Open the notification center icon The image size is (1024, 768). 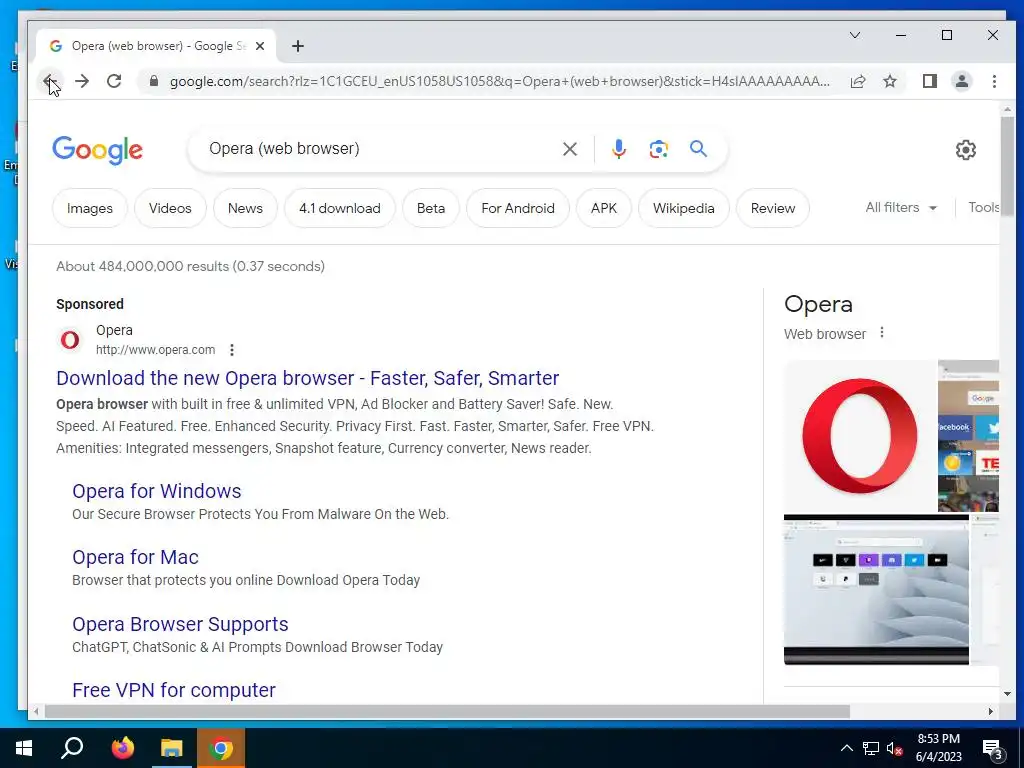coord(993,750)
